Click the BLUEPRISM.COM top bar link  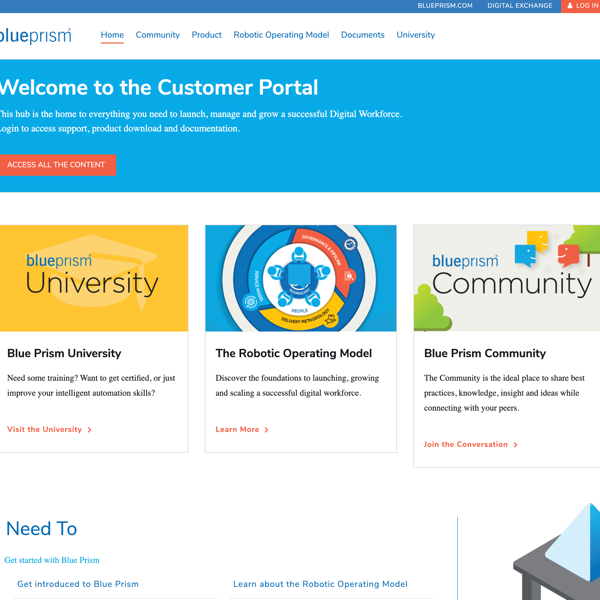pos(445,6)
